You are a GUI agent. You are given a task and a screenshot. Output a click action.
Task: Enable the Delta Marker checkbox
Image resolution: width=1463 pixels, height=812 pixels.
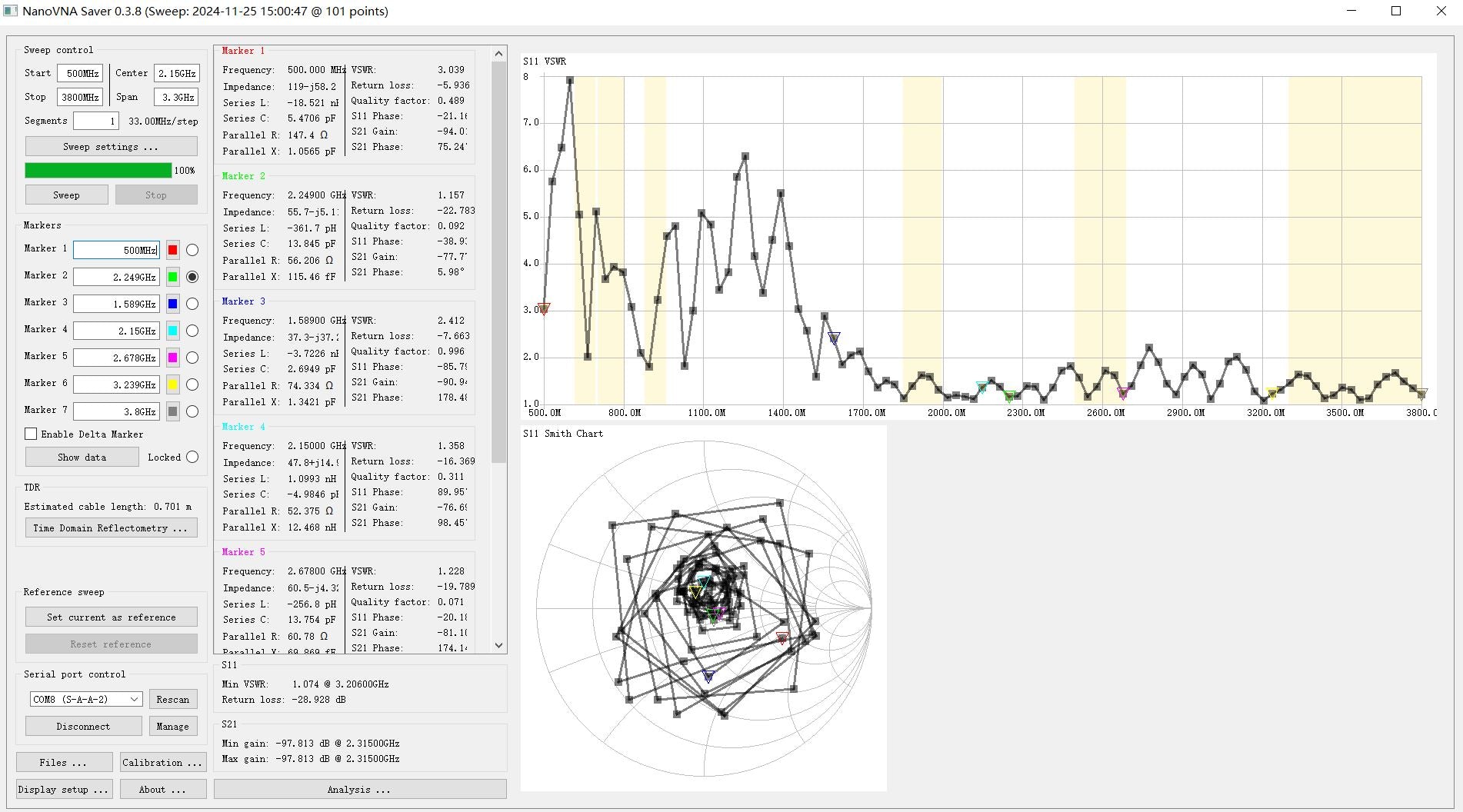click(31, 434)
